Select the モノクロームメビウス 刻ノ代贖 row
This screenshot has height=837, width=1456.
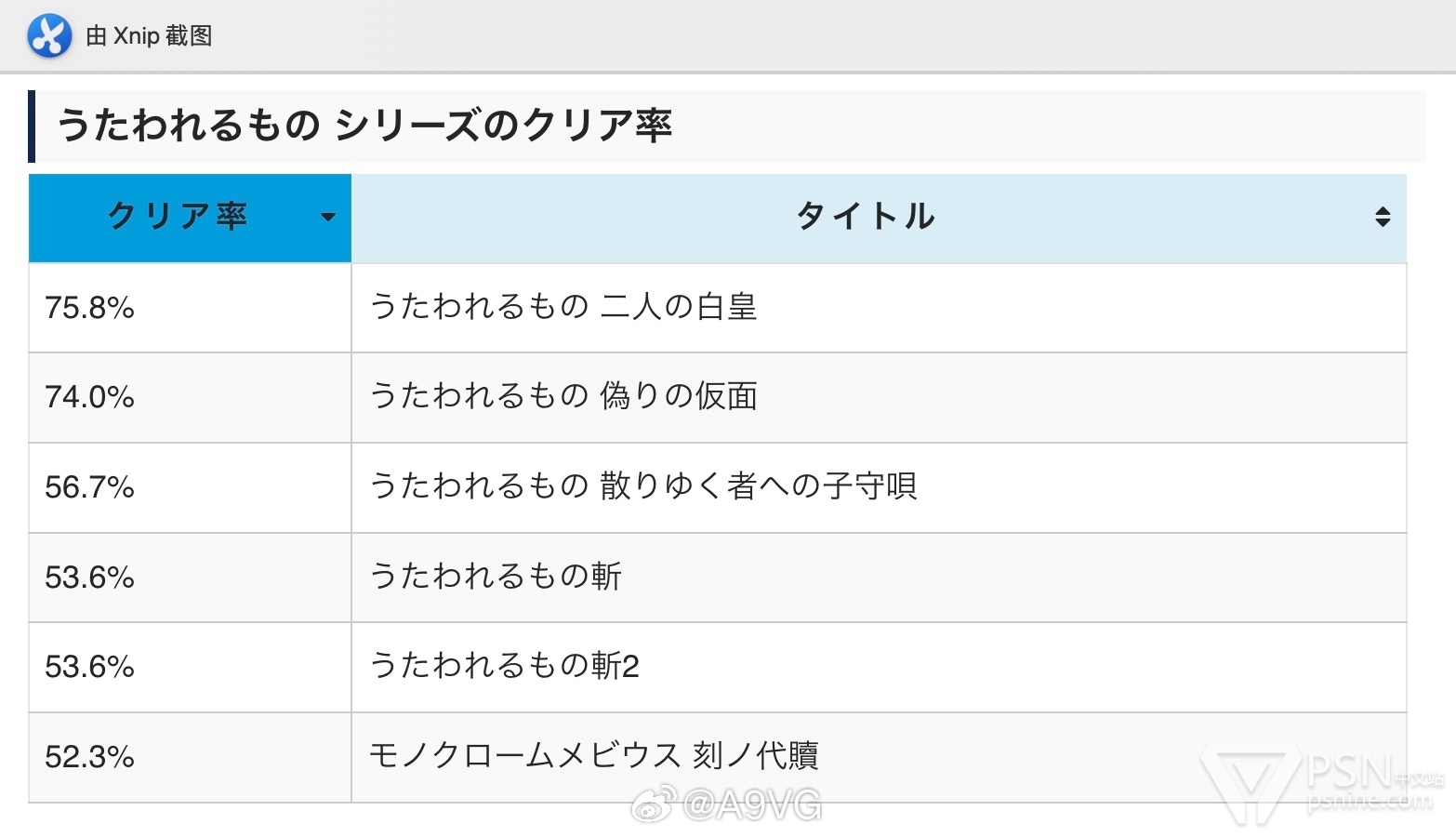718,757
